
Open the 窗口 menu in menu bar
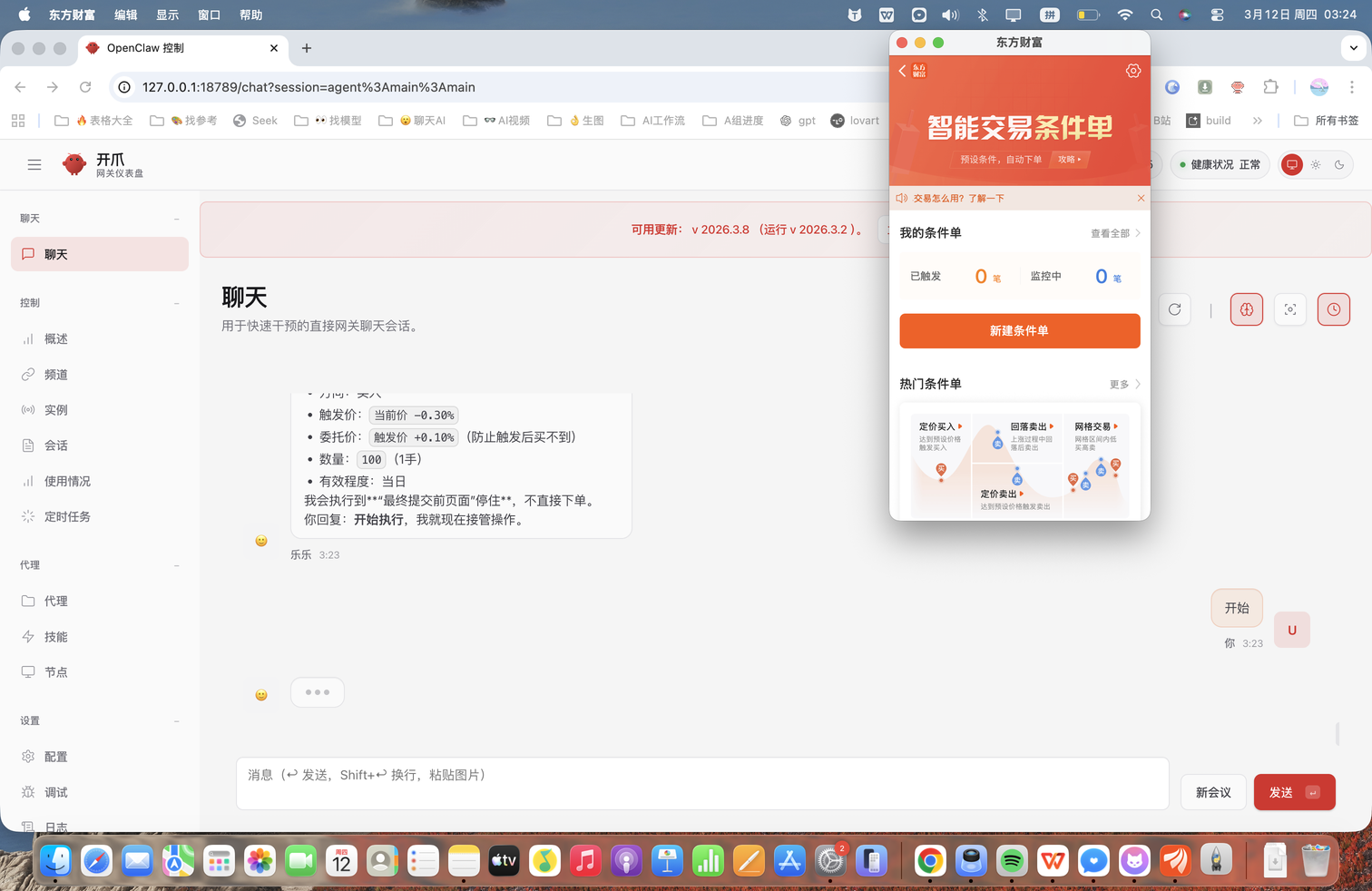click(x=209, y=15)
